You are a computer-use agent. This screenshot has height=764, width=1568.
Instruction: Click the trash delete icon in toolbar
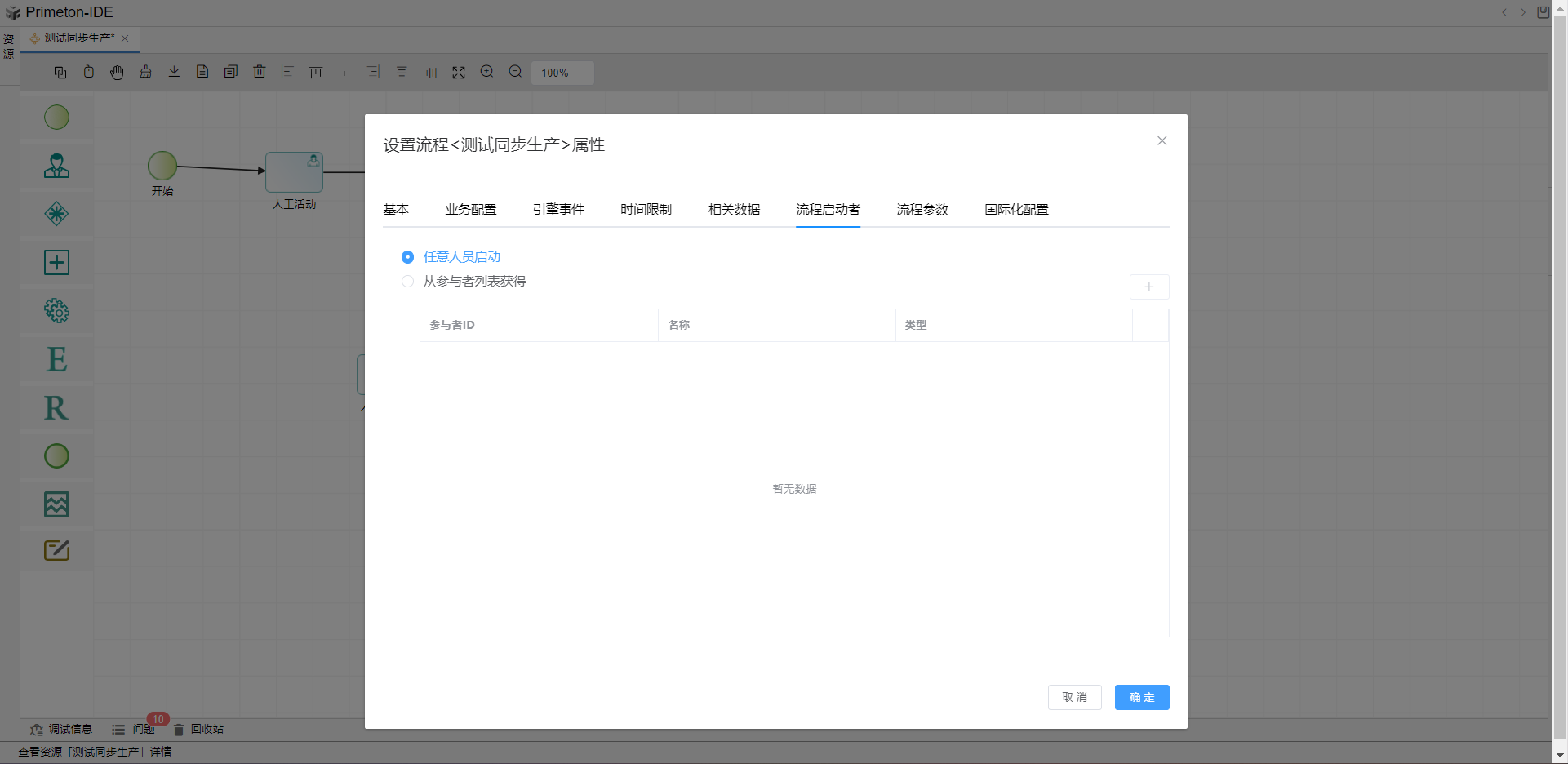tap(260, 72)
